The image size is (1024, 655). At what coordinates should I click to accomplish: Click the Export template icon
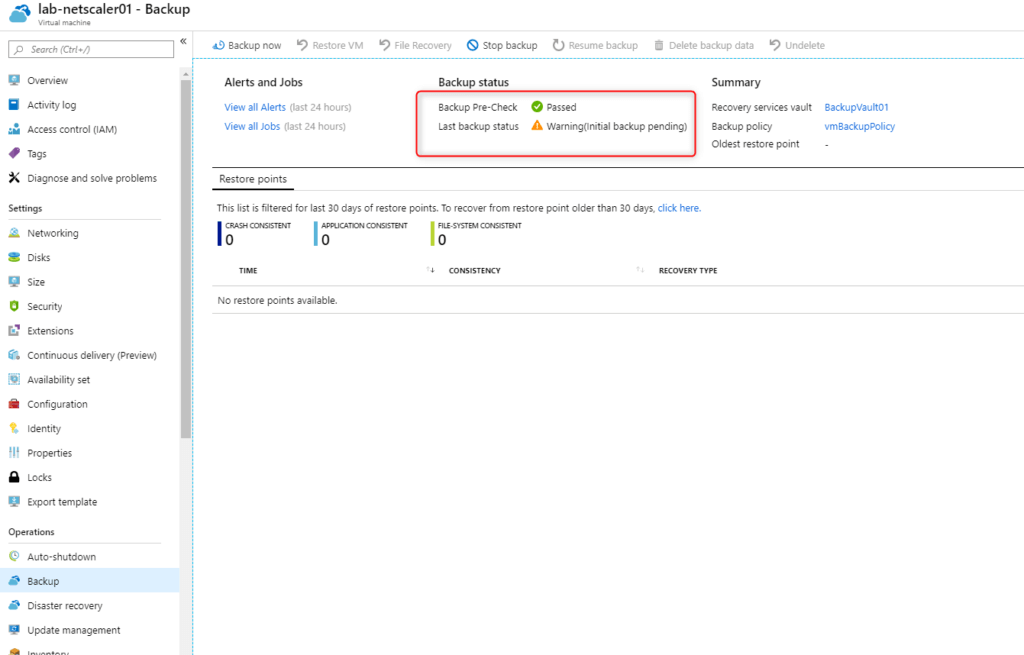(14, 502)
